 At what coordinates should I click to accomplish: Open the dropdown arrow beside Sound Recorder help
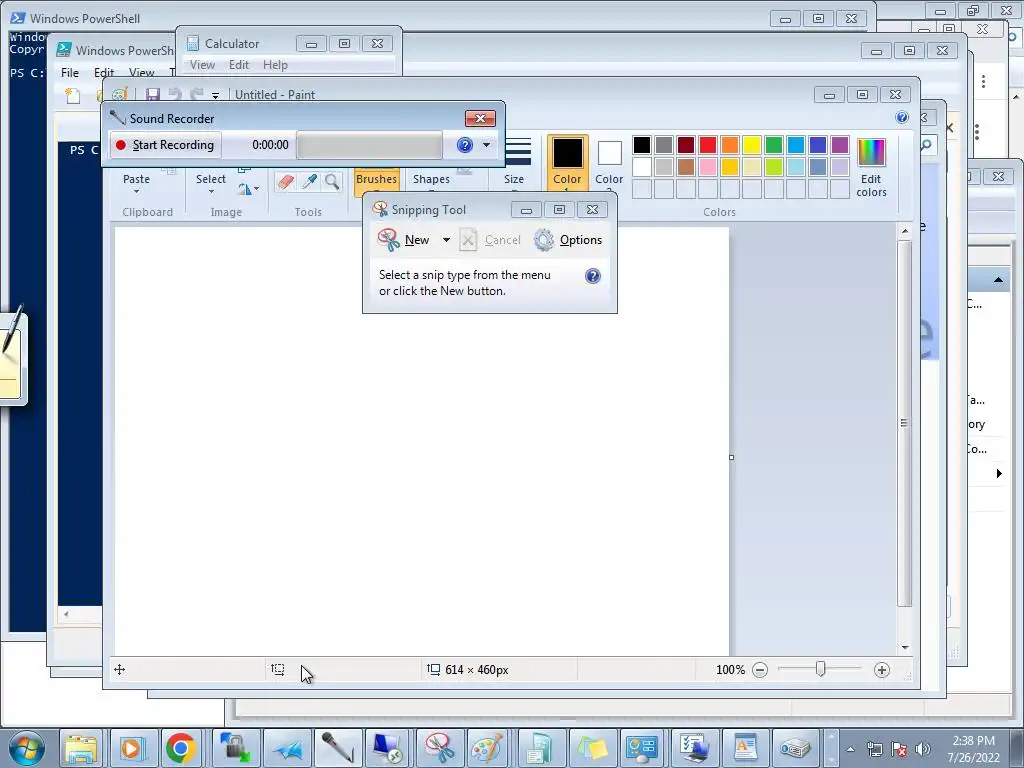pyautogui.click(x=487, y=145)
